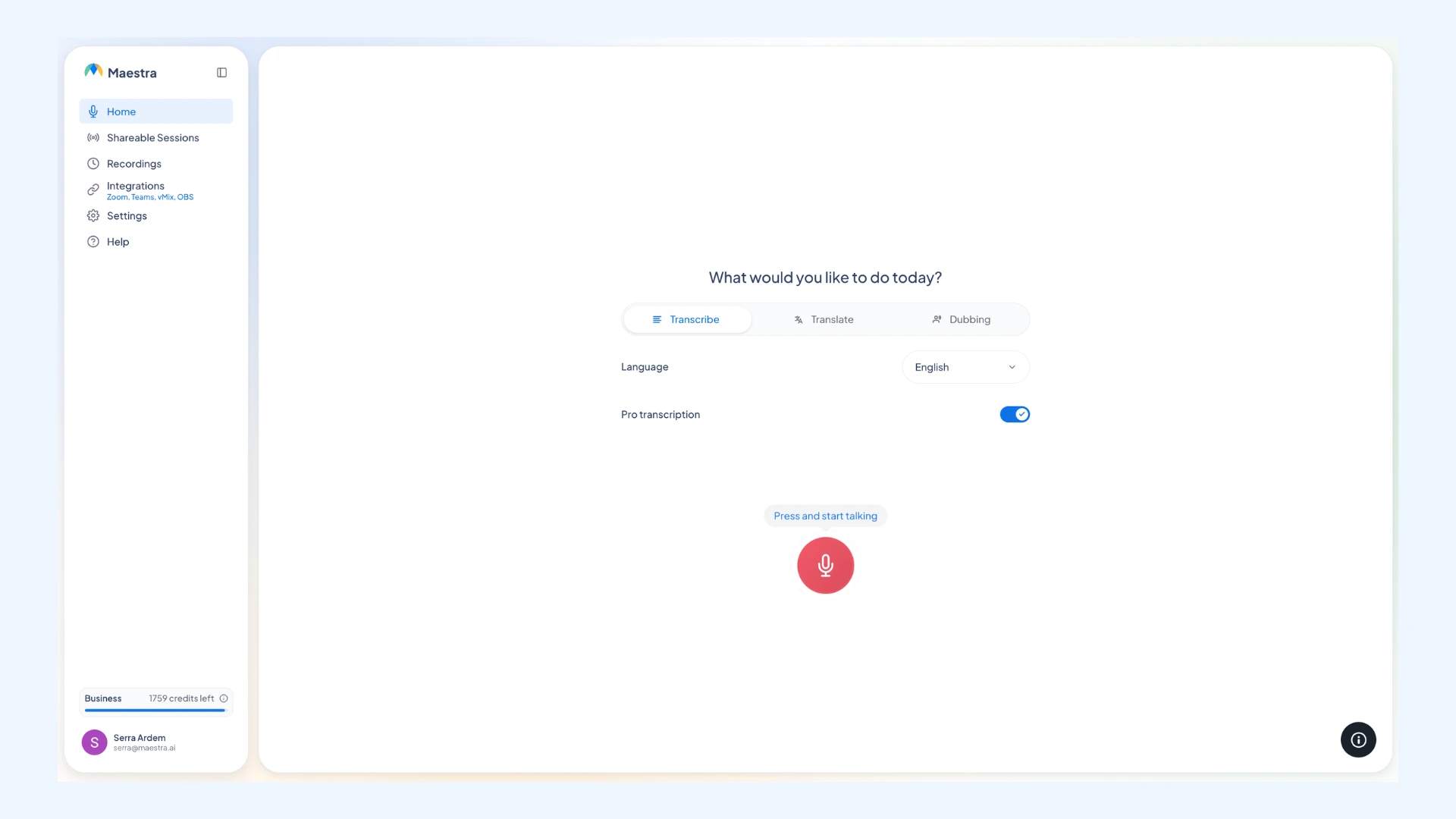Select the Transcribe tab
Image resolution: width=1456 pixels, height=819 pixels.
pos(687,320)
